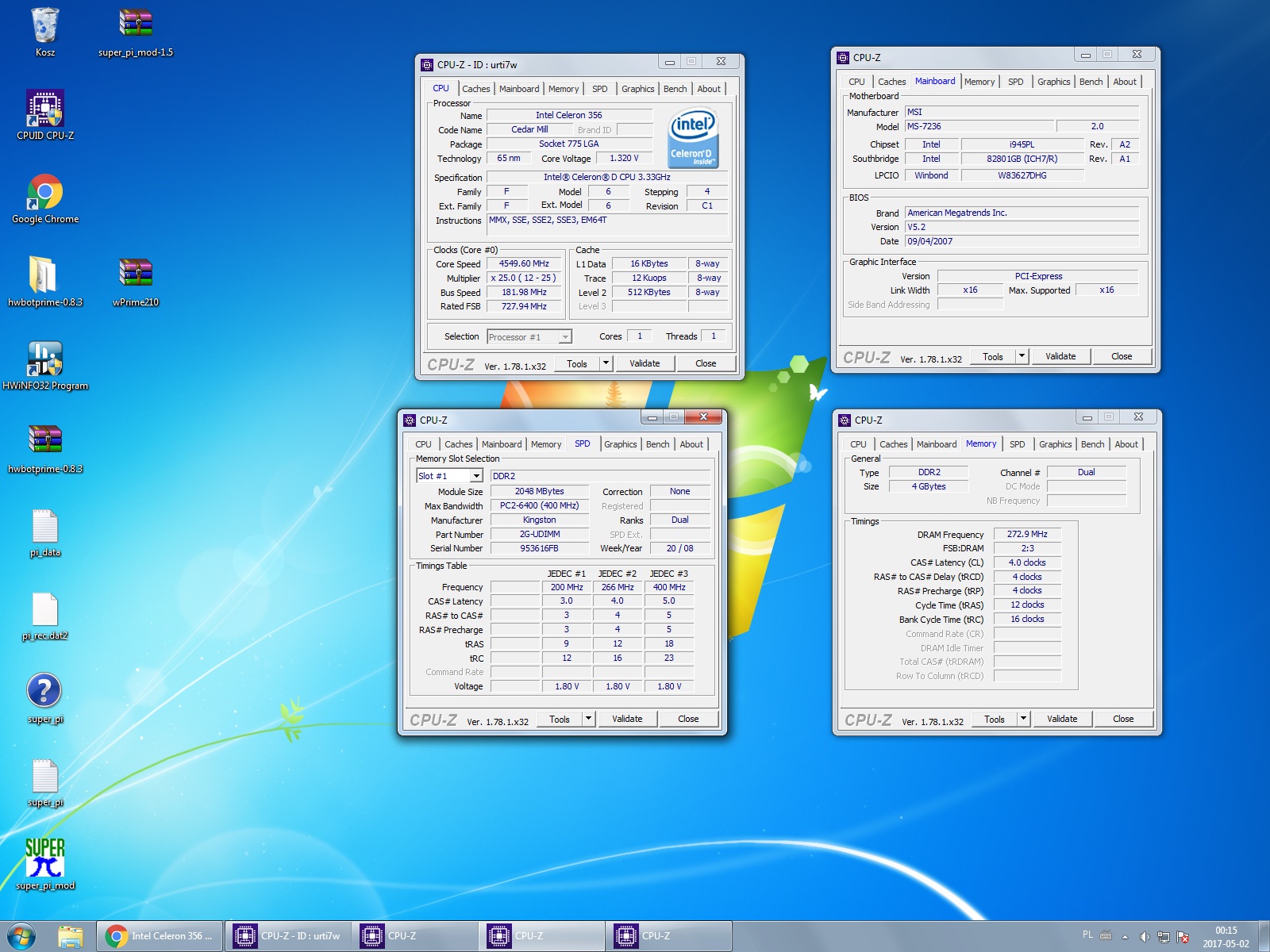This screenshot has width=1270, height=952.
Task: Switch to Chrome Intel Celeron 356 taskbar item
Action: click(160, 936)
